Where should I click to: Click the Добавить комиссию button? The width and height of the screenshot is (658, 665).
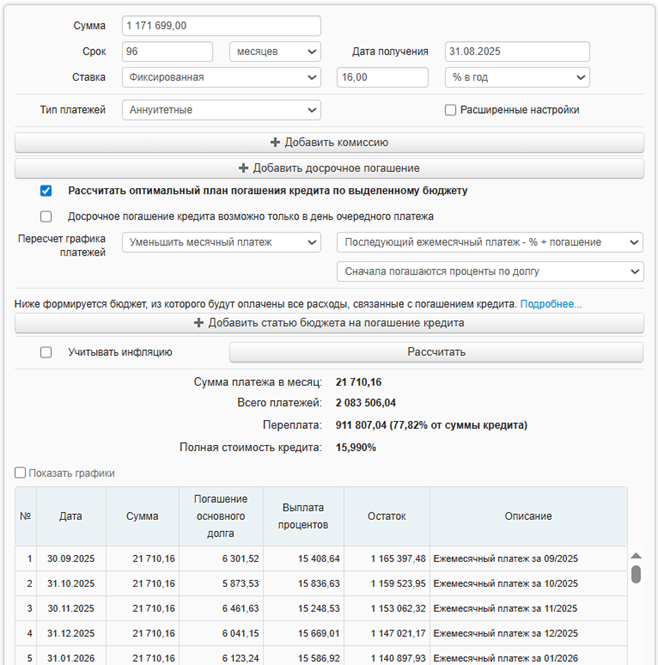[x=329, y=143]
